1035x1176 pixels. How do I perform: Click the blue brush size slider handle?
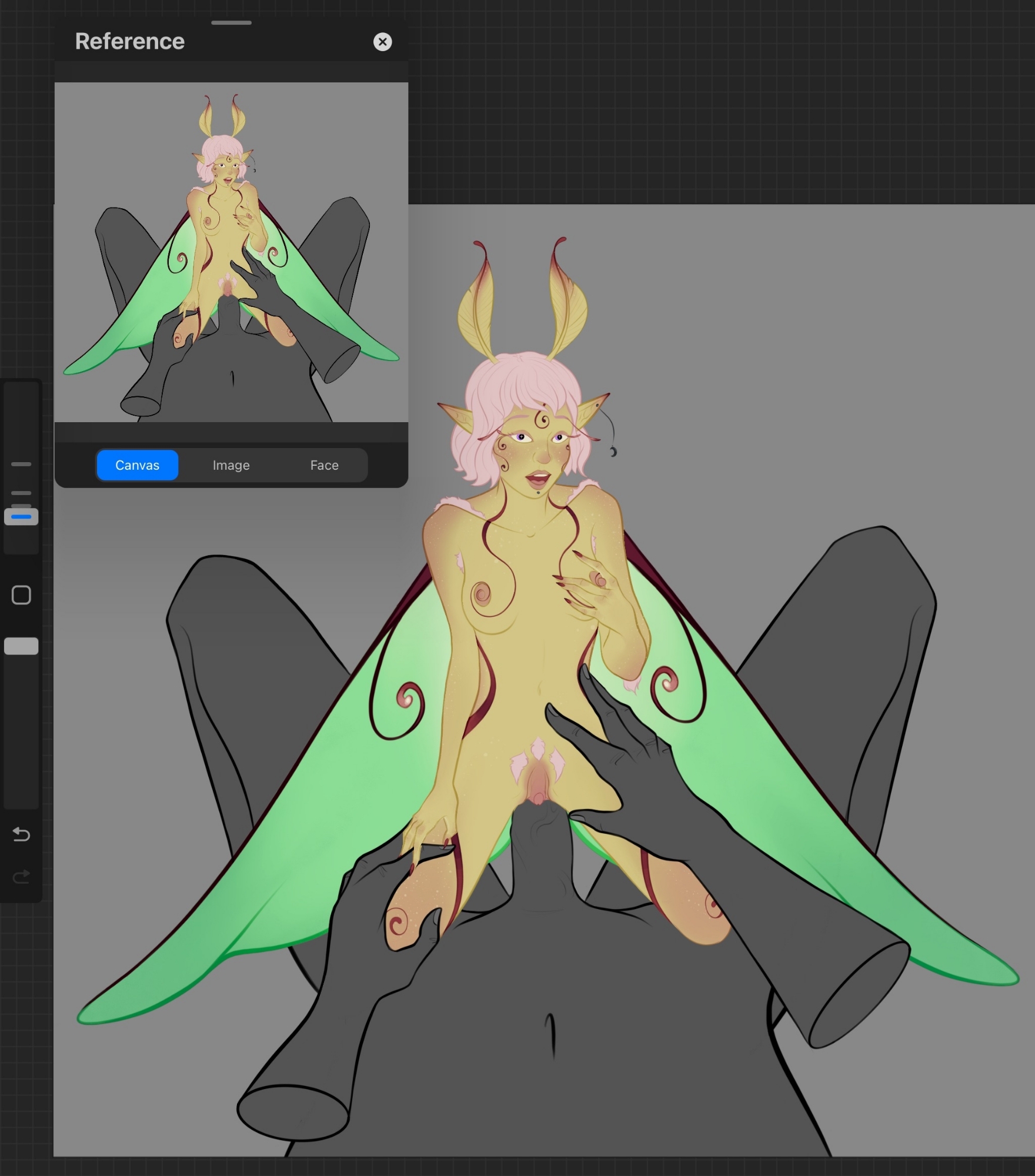pos(21,517)
